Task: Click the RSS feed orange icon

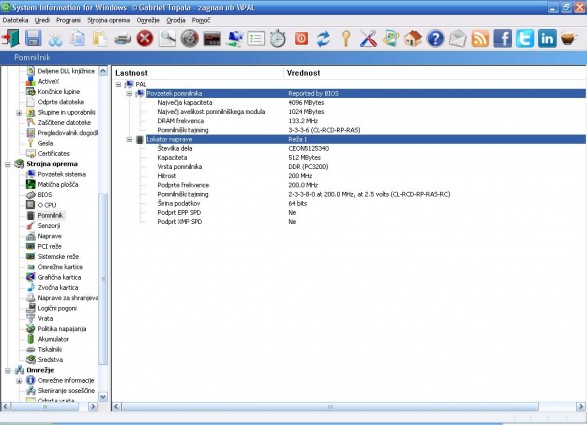Action: pos(480,39)
